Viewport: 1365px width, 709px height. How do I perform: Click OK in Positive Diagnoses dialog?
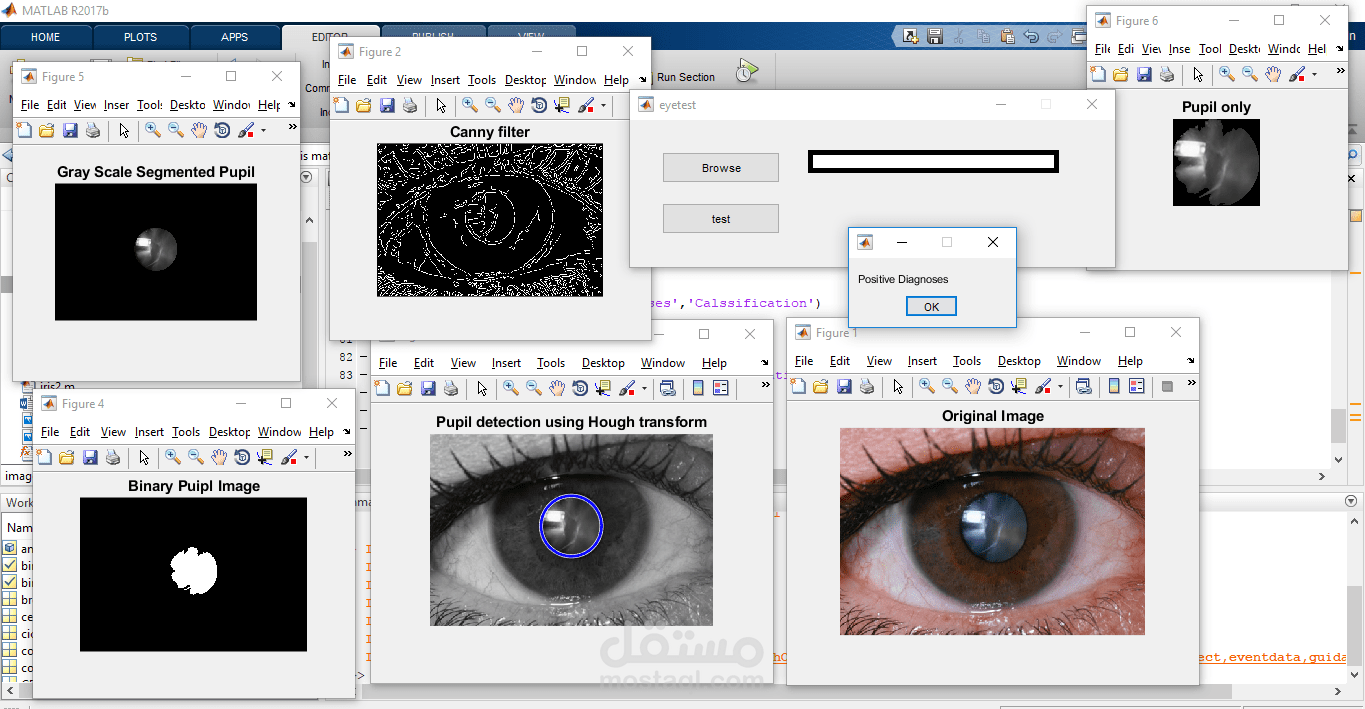click(931, 306)
